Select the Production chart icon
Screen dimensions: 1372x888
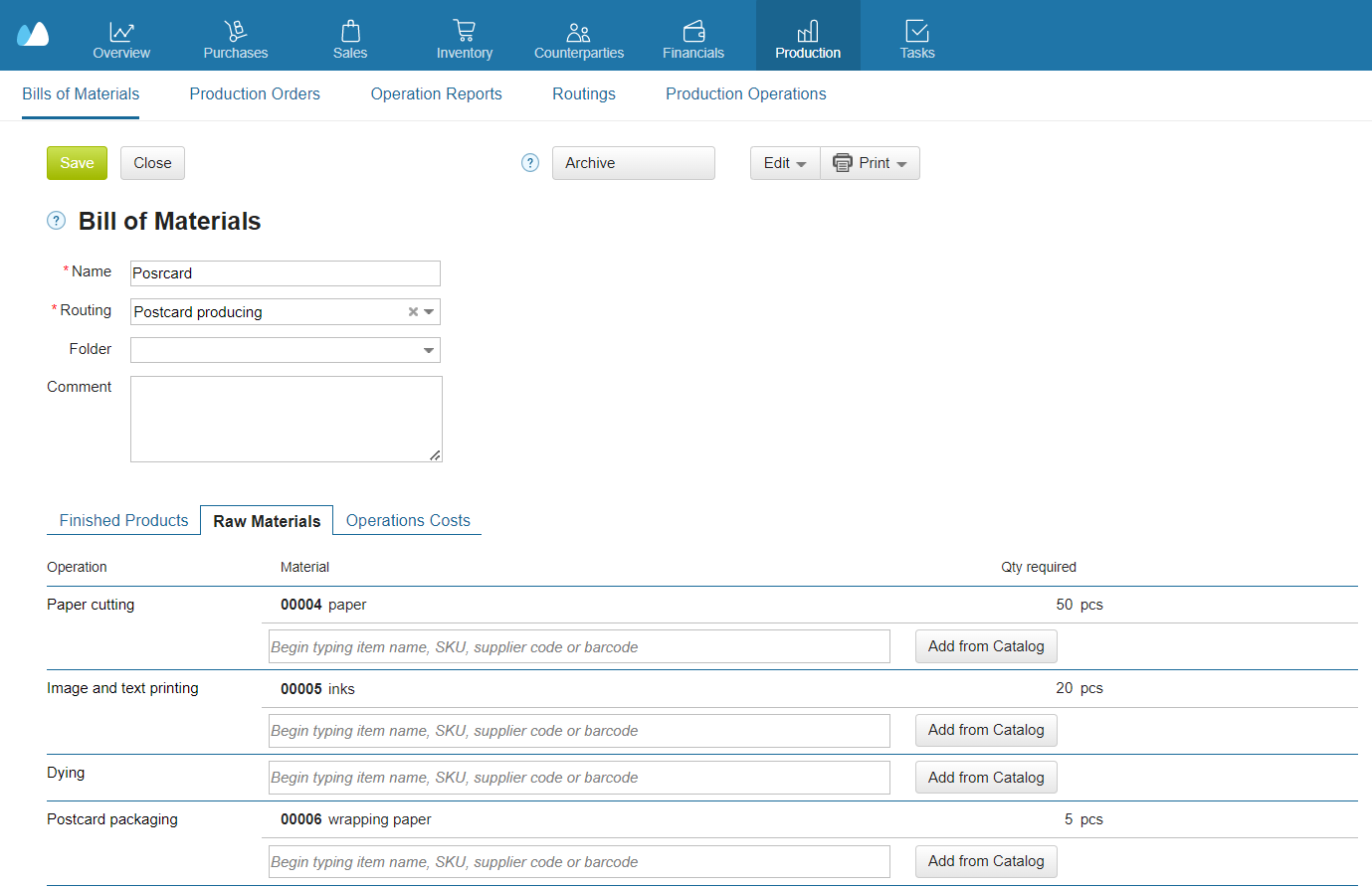point(808,31)
